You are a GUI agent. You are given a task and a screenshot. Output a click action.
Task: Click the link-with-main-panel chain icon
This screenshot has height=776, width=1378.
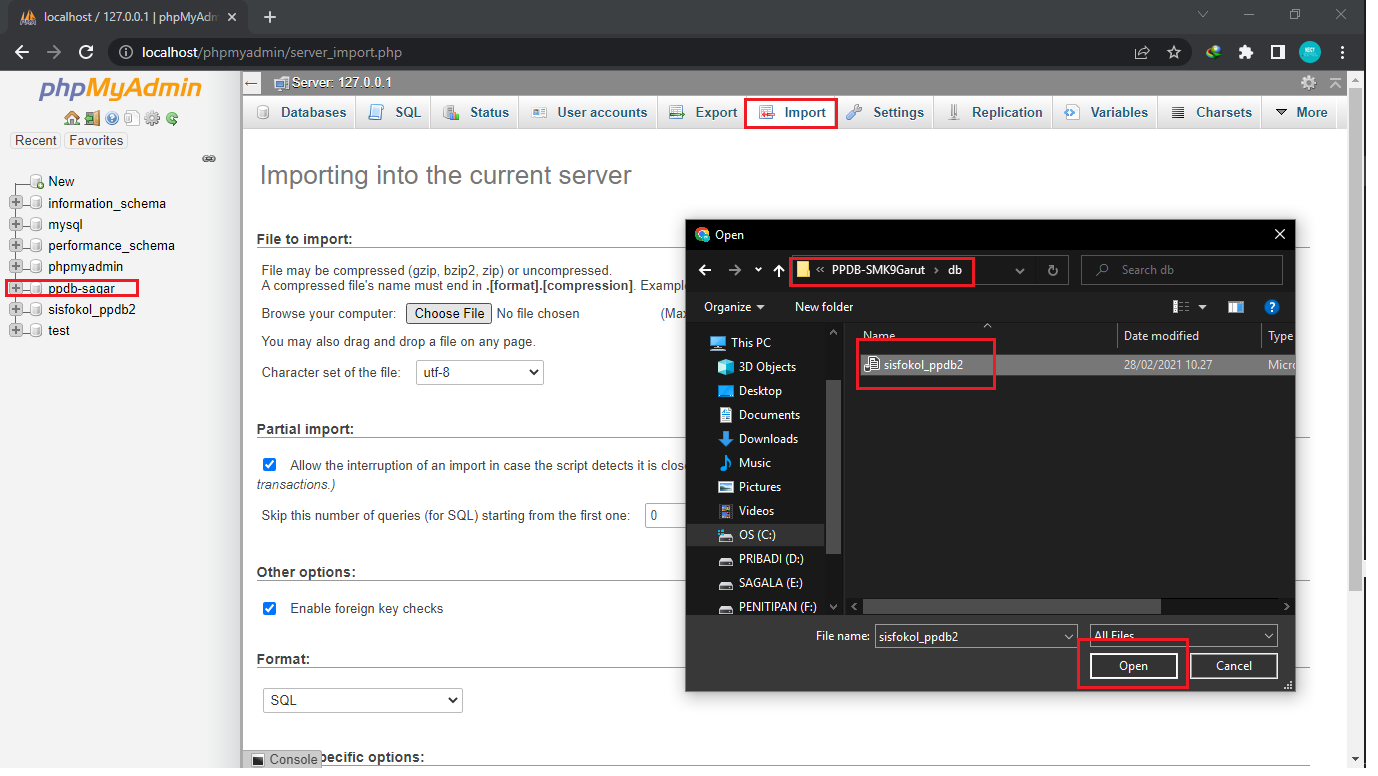click(x=209, y=158)
